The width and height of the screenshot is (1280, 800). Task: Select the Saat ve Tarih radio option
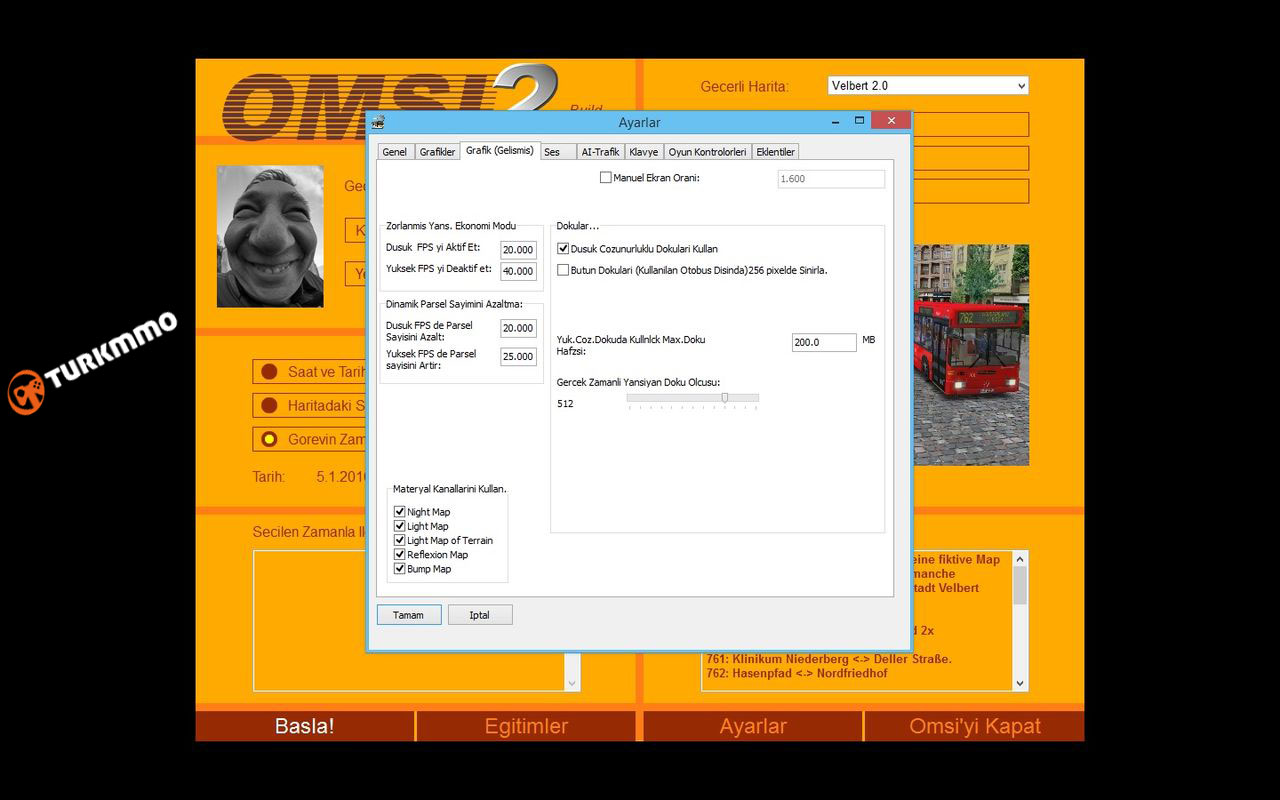coord(269,372)
